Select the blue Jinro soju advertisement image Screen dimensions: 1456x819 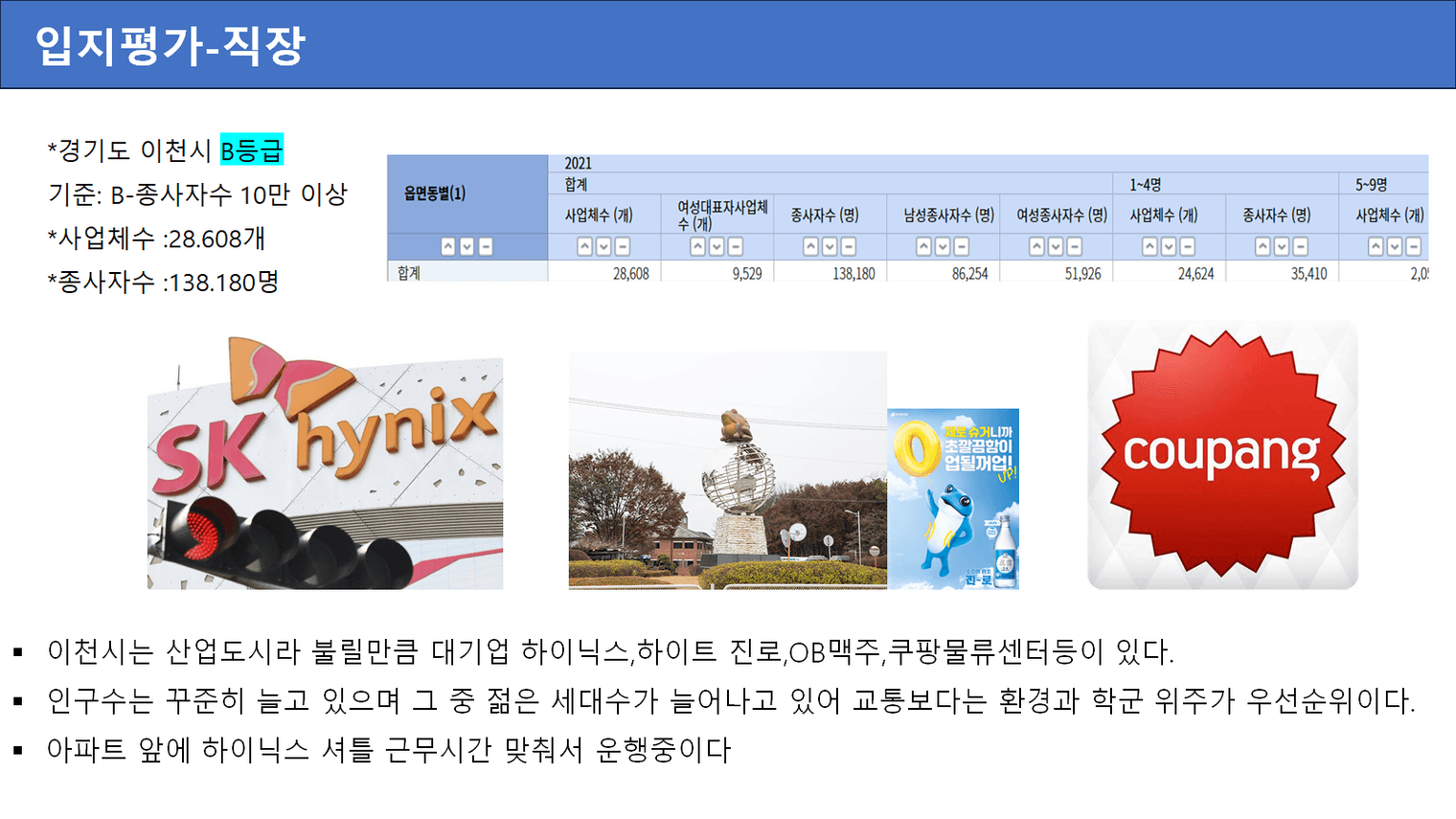tap(953, 499)
